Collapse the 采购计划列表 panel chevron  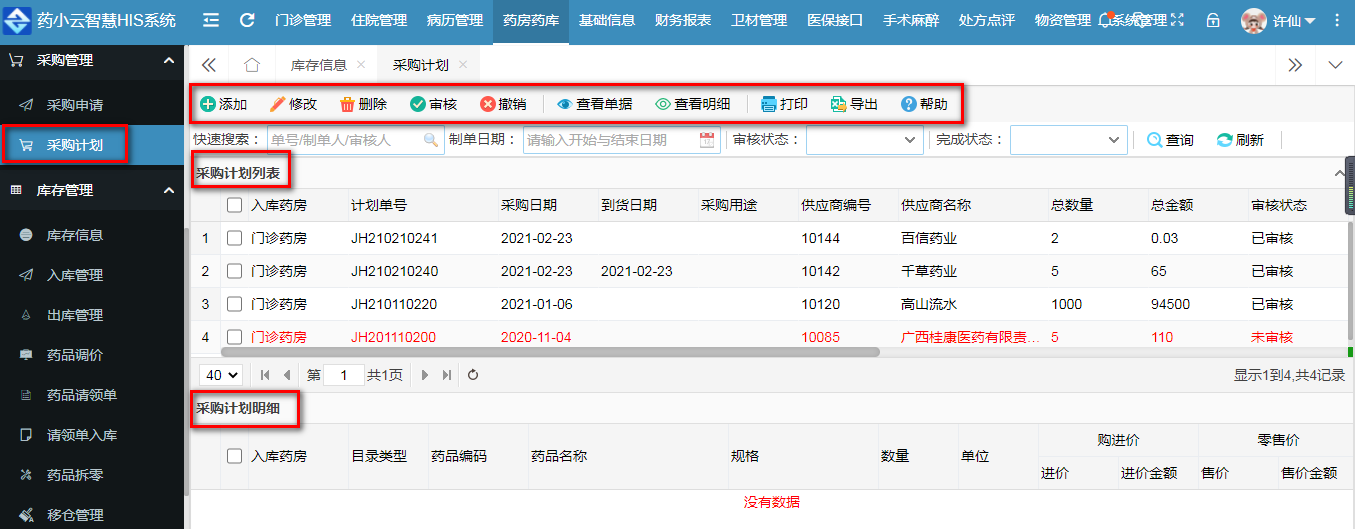[1340, 173]
